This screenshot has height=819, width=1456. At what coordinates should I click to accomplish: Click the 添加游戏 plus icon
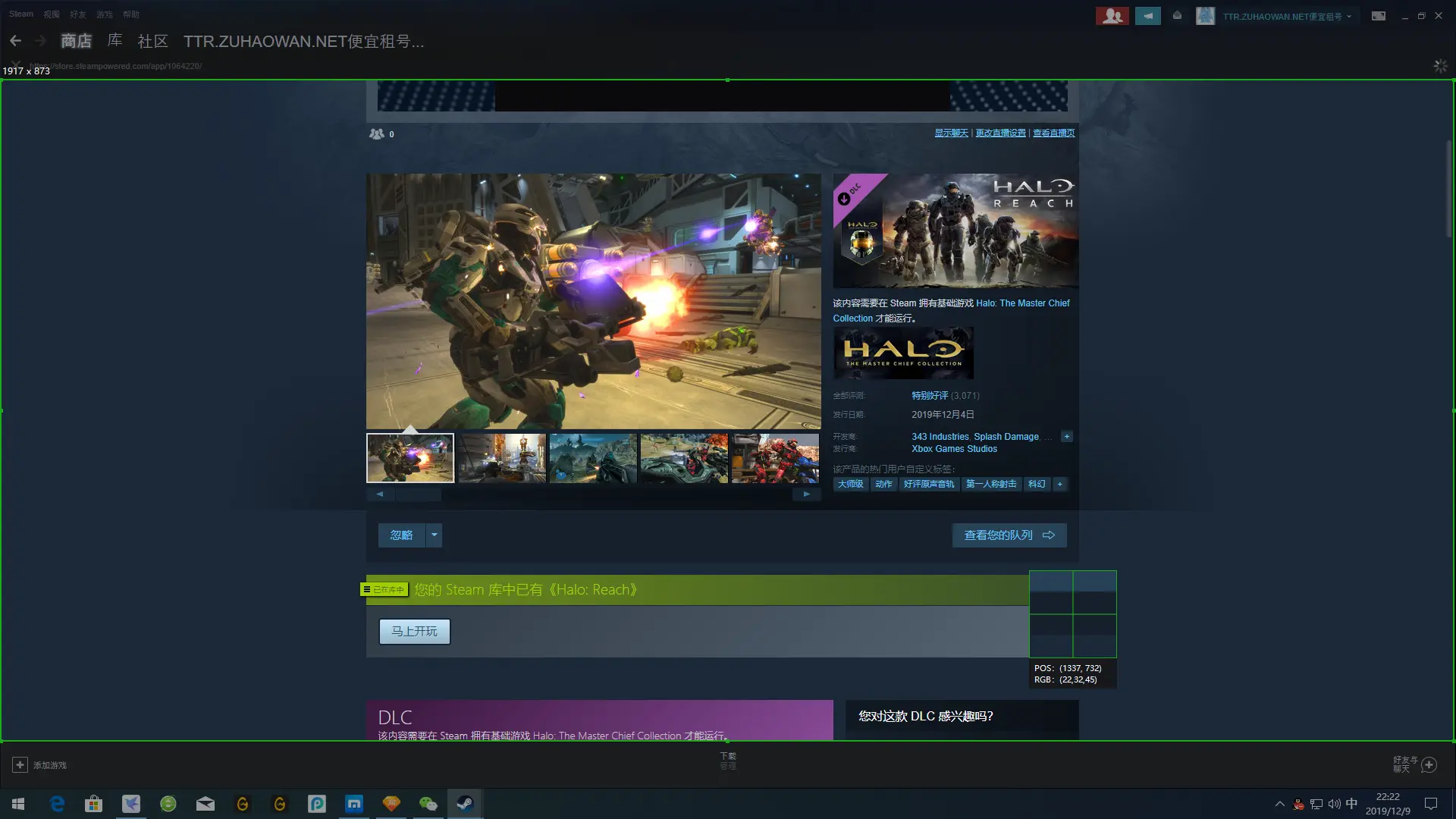pos(20,765)
